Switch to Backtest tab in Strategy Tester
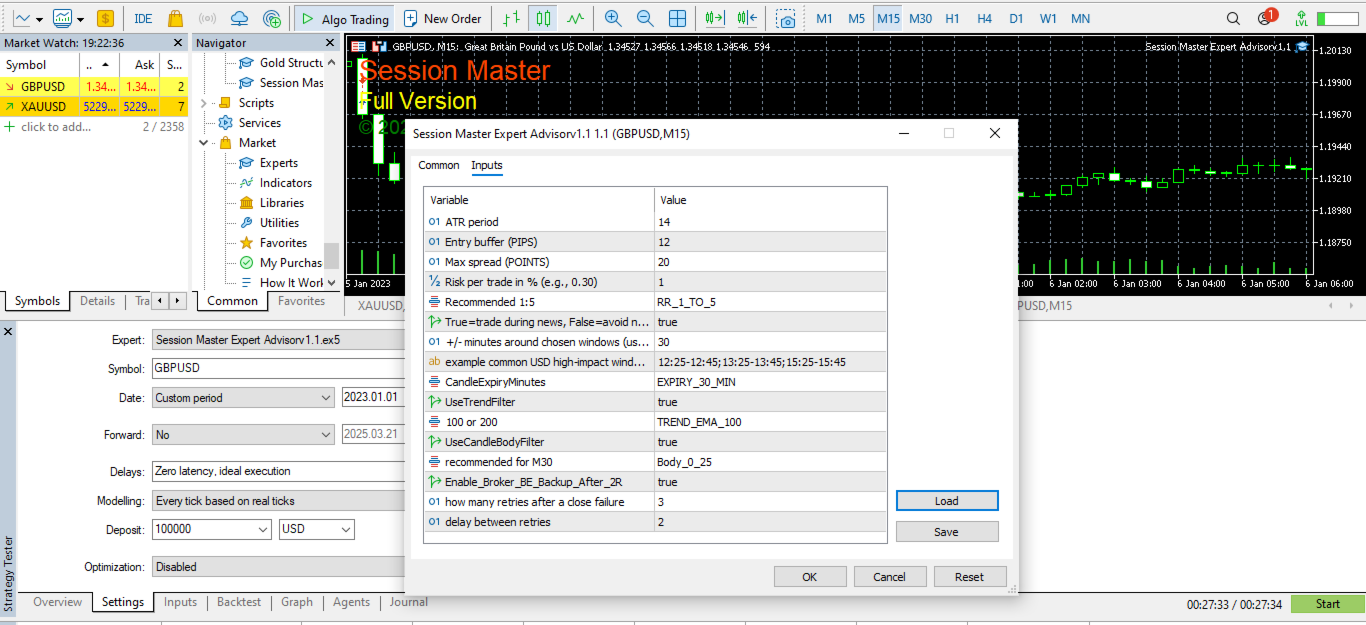 point(239,602)
